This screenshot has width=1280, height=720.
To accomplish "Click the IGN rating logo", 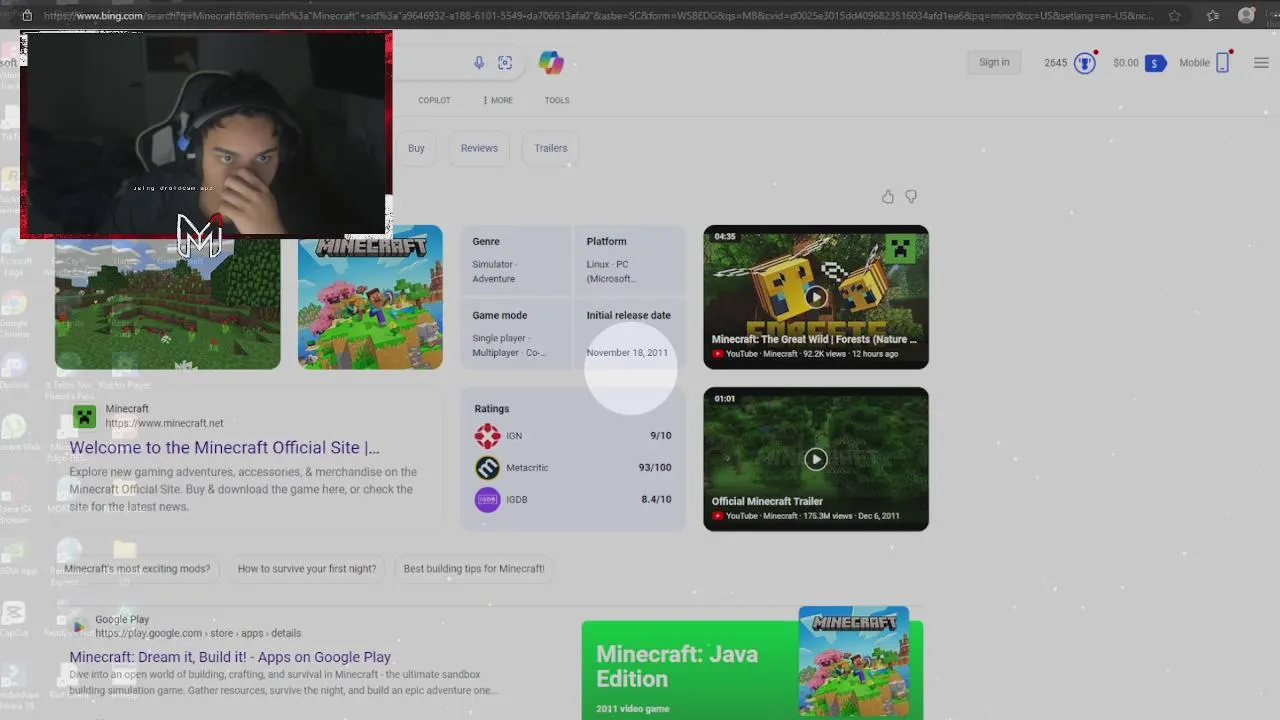I will pyautogui.click(x=487, y=436).
